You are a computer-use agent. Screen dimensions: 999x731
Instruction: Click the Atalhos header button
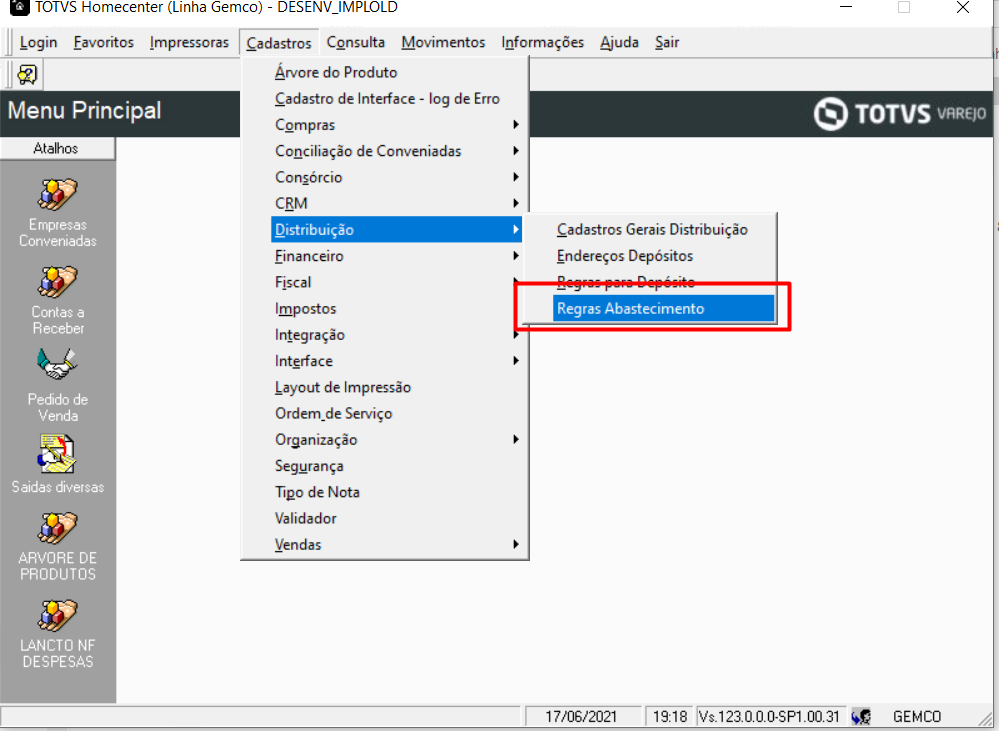coord(57,148)
